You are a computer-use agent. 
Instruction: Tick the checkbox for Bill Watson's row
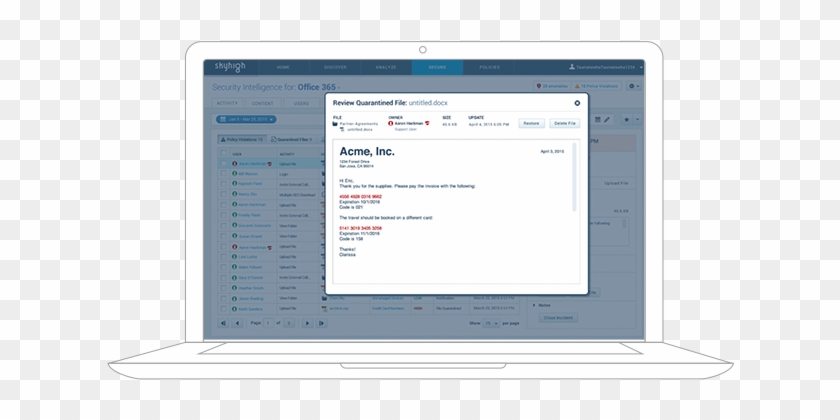[x=224, y=173]
